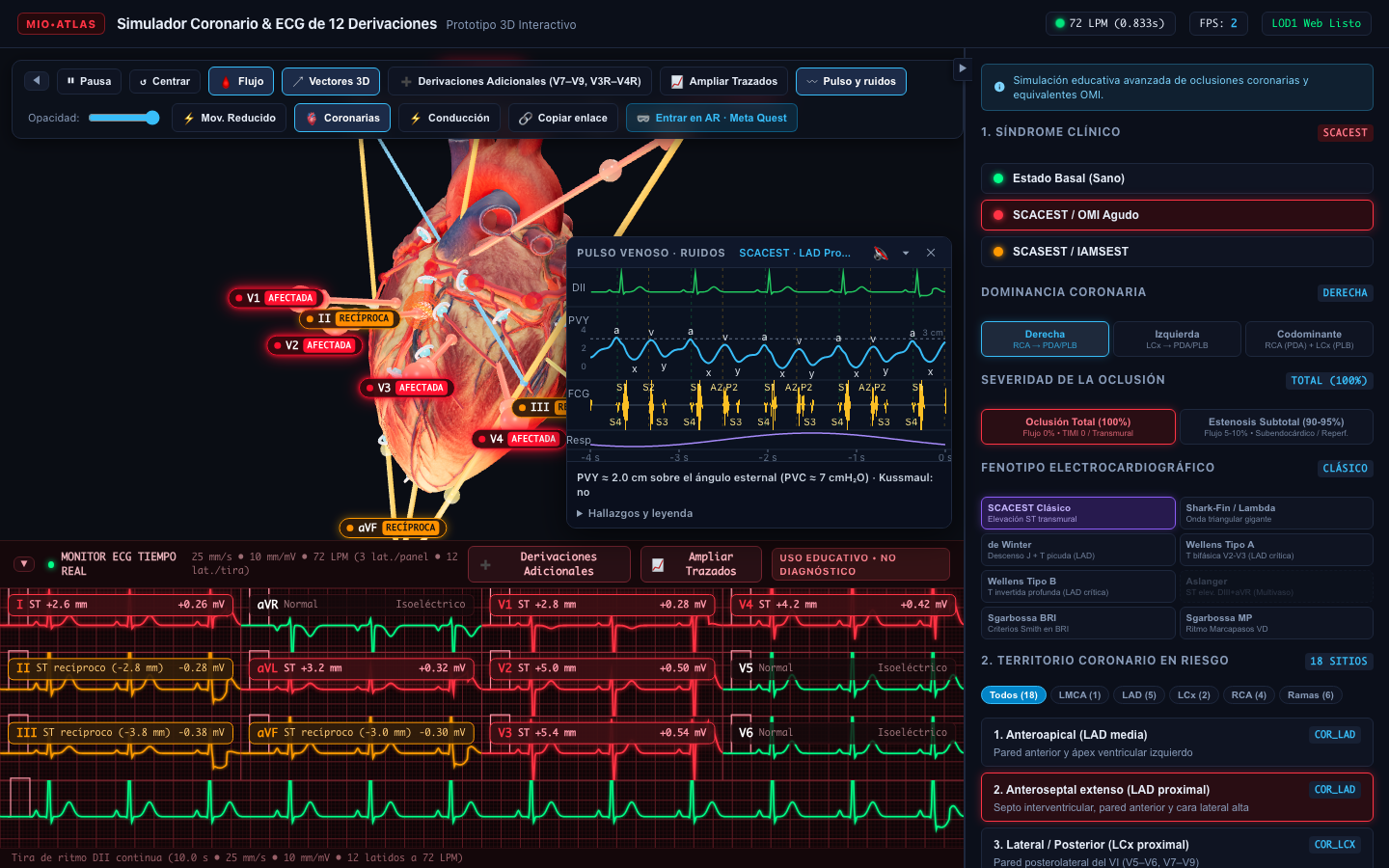Select the Shark-Fin / Lambda phenotype
The image size is (1389, 868).
[1276, 513]
